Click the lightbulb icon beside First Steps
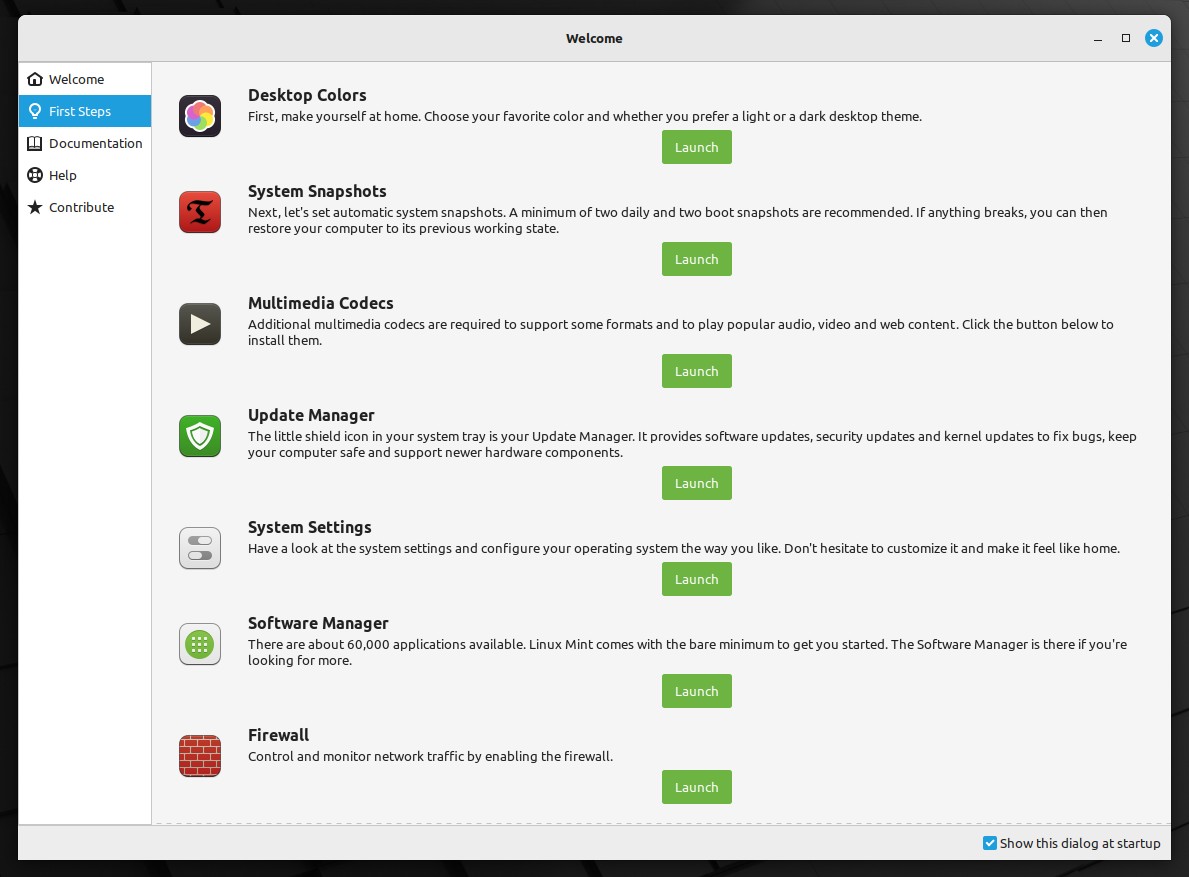This screenshot has width=1189, height=877. point(35,111)
